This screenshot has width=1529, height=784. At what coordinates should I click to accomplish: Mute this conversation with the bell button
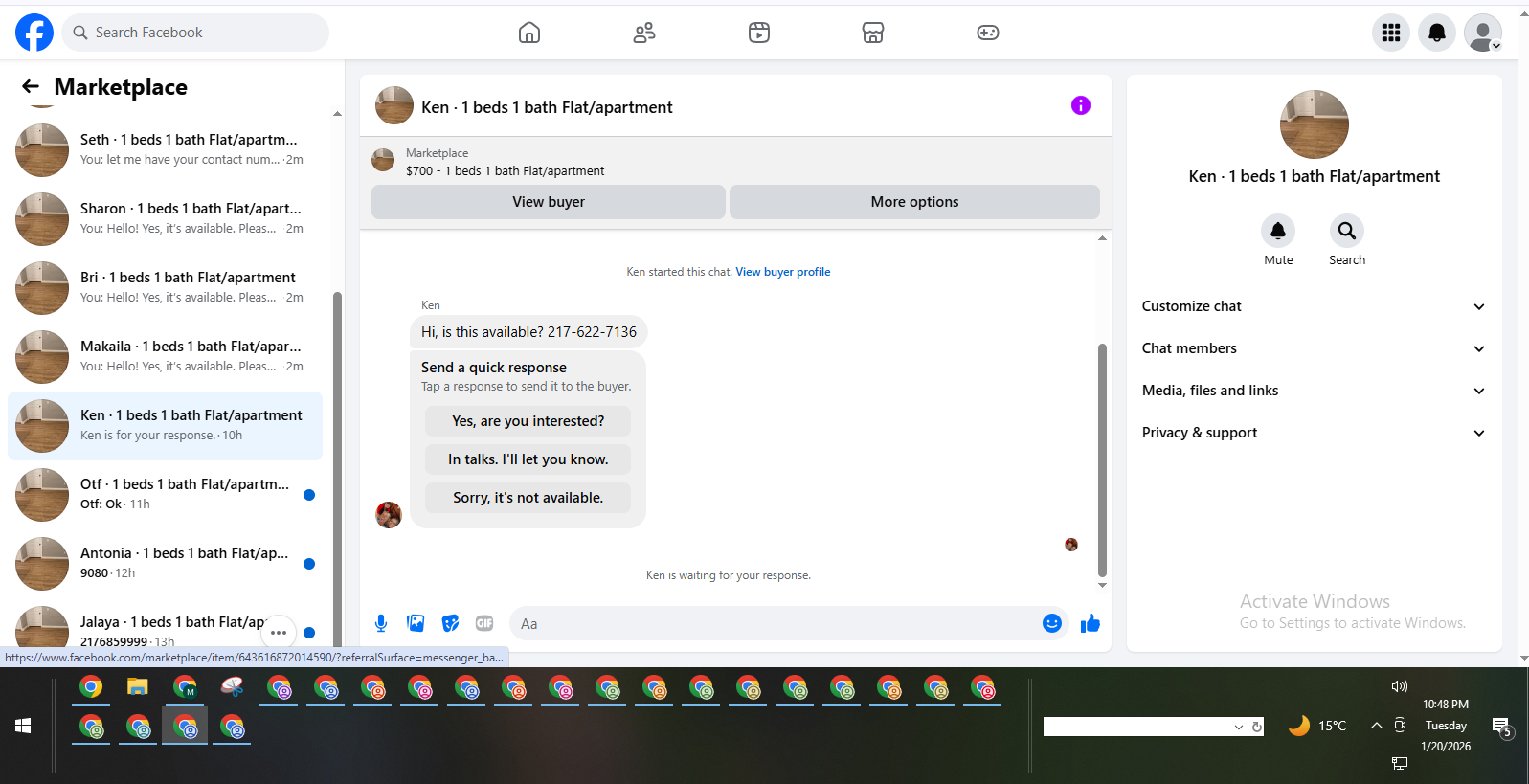(x=1278, y=231)
